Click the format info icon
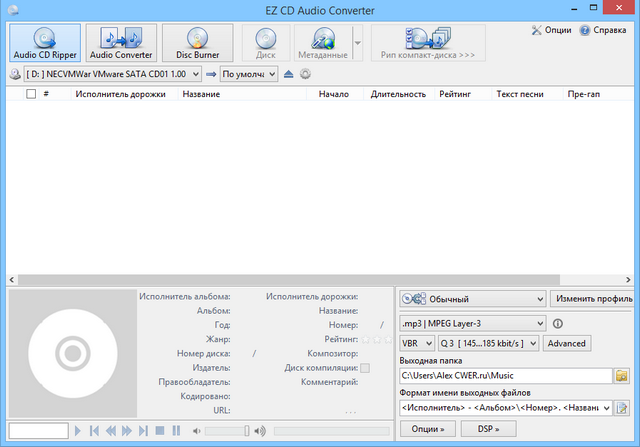Viewport: 640px width, 447px height. coord(558,324)
